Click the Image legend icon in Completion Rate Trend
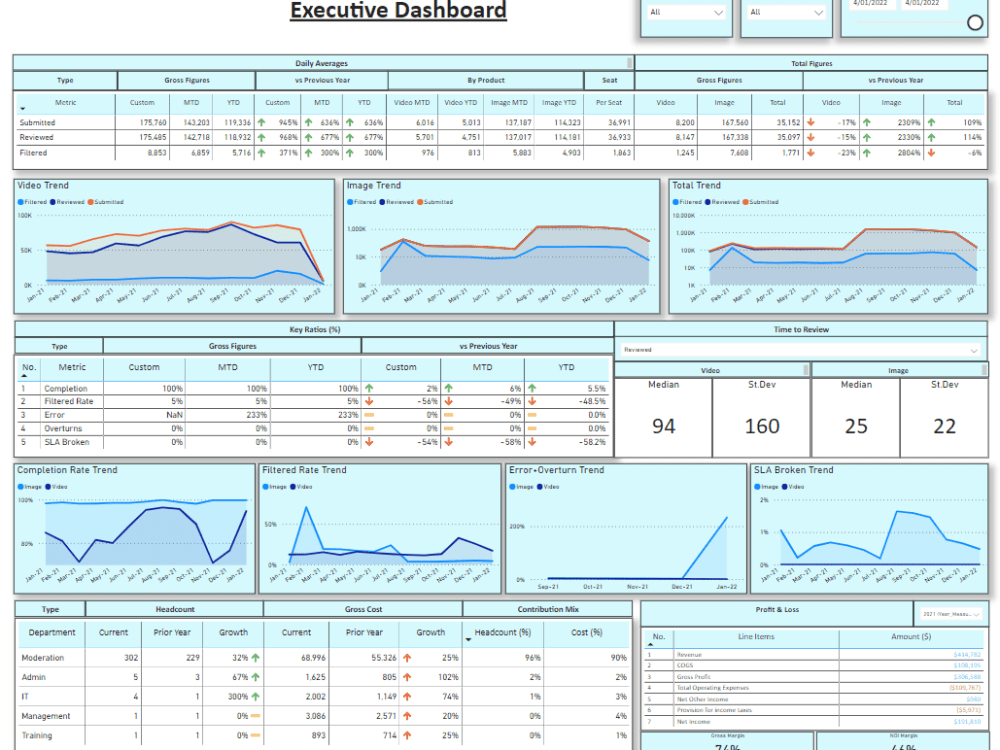This screenshot has height=750, width=1000. tap(22, 487)
